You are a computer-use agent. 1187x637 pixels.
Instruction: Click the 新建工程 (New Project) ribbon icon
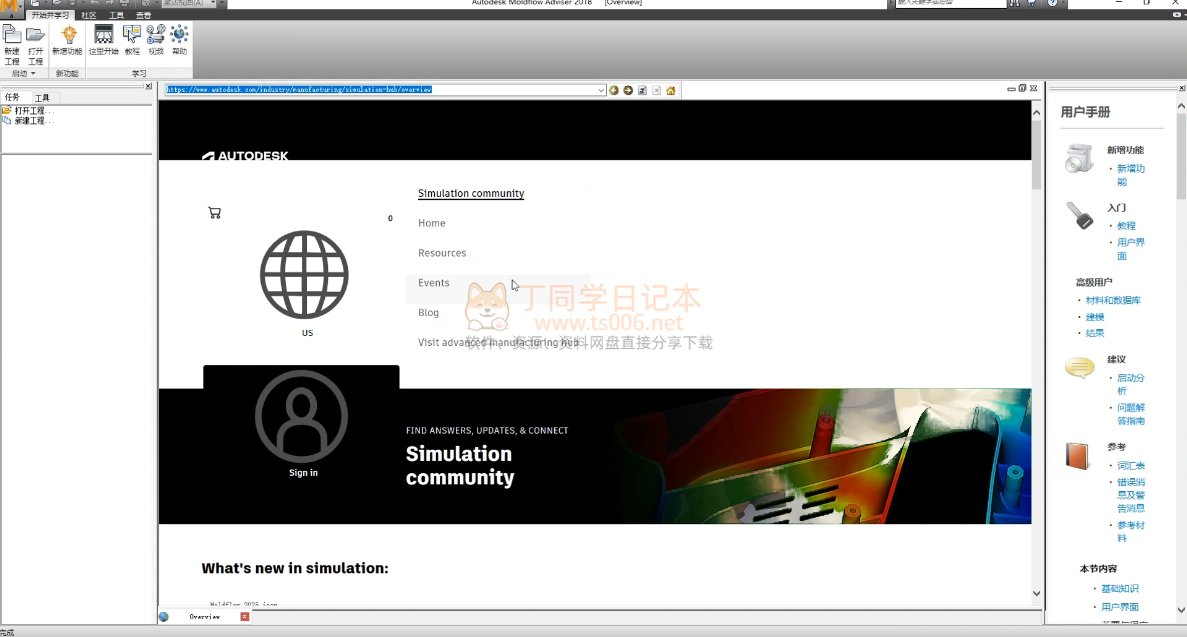(12, 40)
